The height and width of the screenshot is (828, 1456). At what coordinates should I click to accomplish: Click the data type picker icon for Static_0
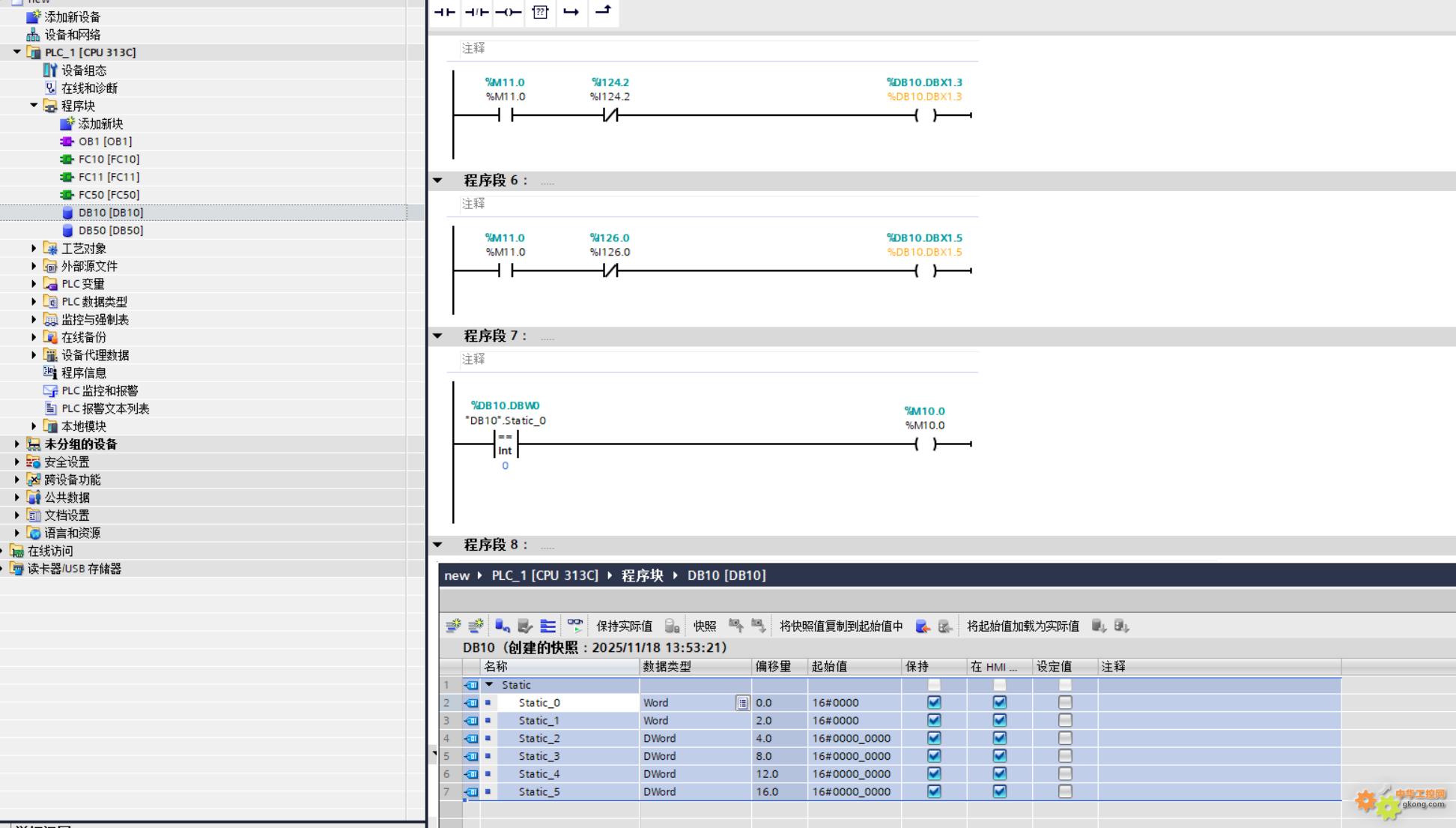(741, 703)
